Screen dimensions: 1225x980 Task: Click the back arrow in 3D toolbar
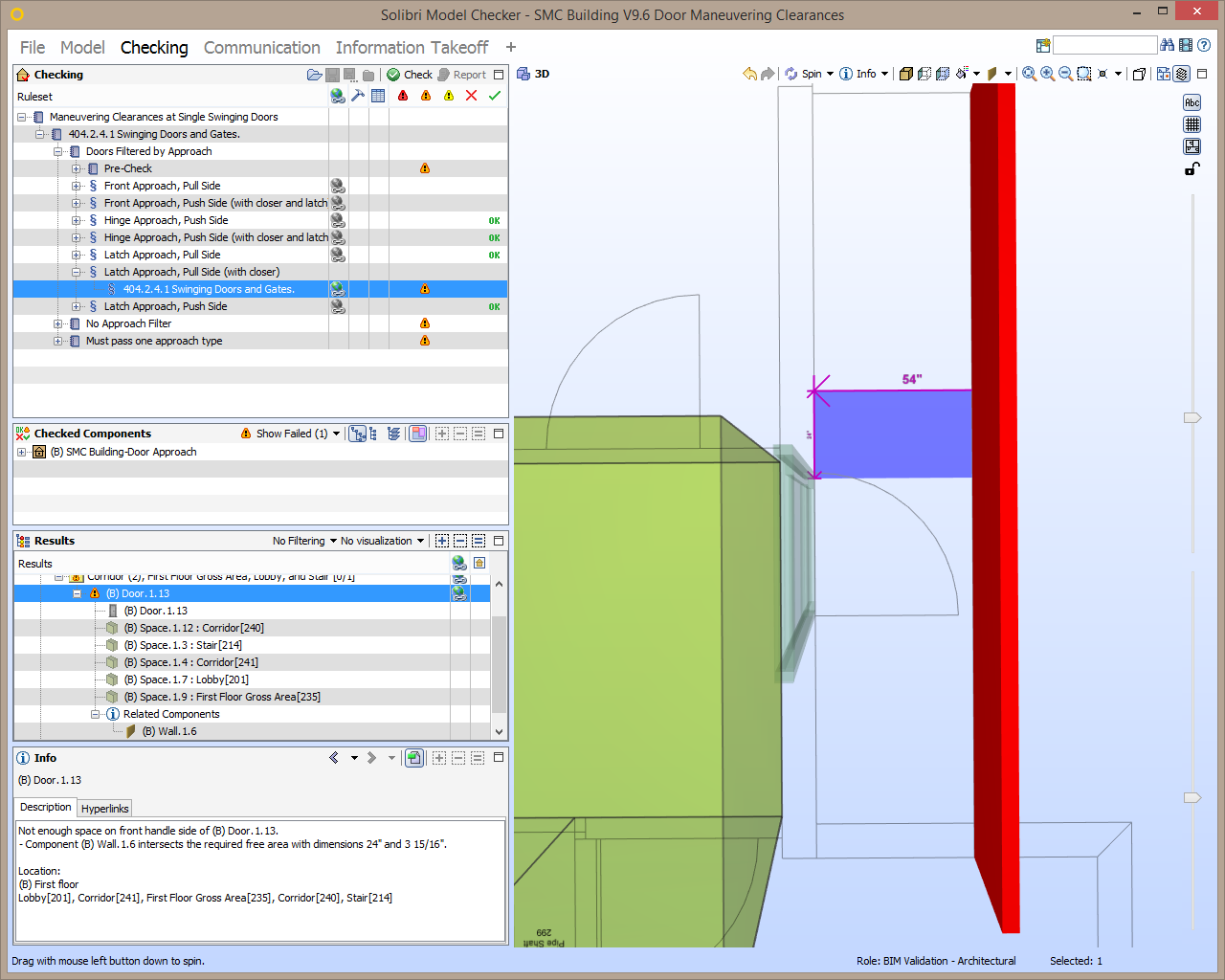point(749,74)
